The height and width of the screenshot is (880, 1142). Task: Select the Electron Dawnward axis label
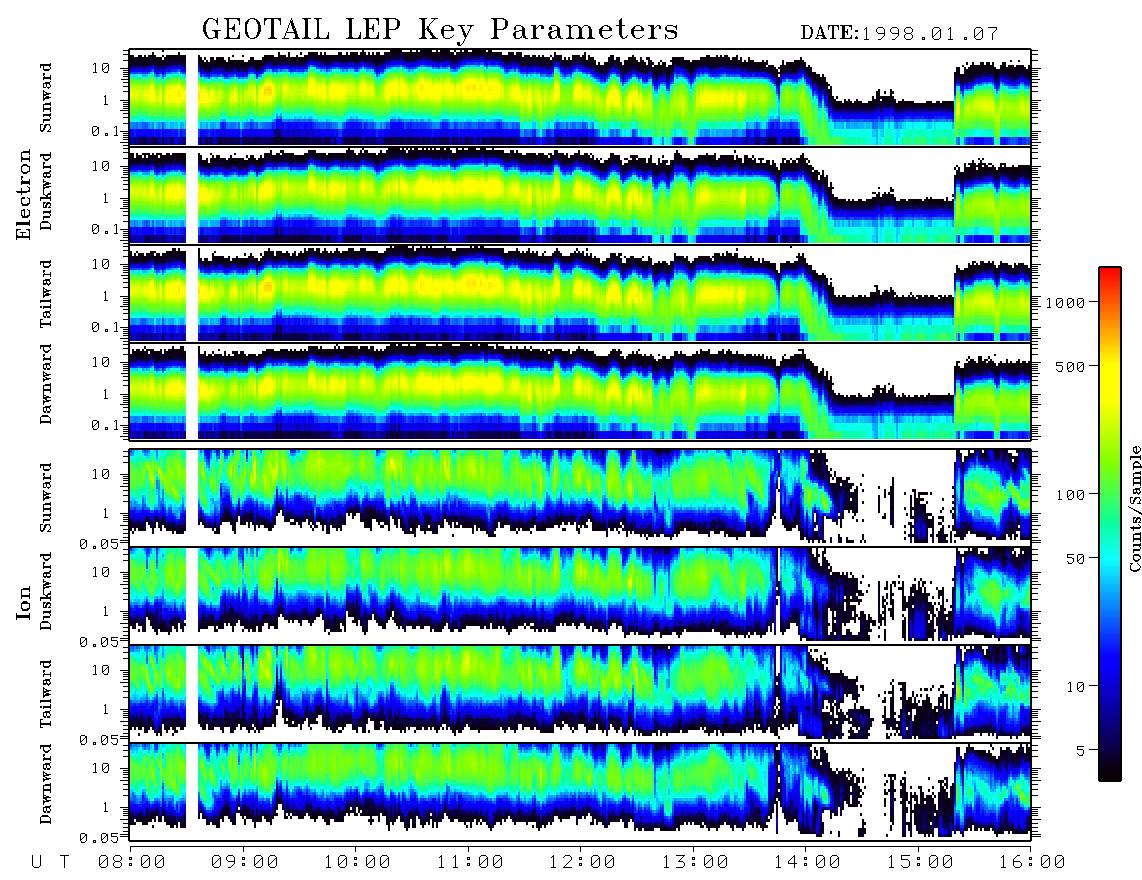tap(46, 384)
